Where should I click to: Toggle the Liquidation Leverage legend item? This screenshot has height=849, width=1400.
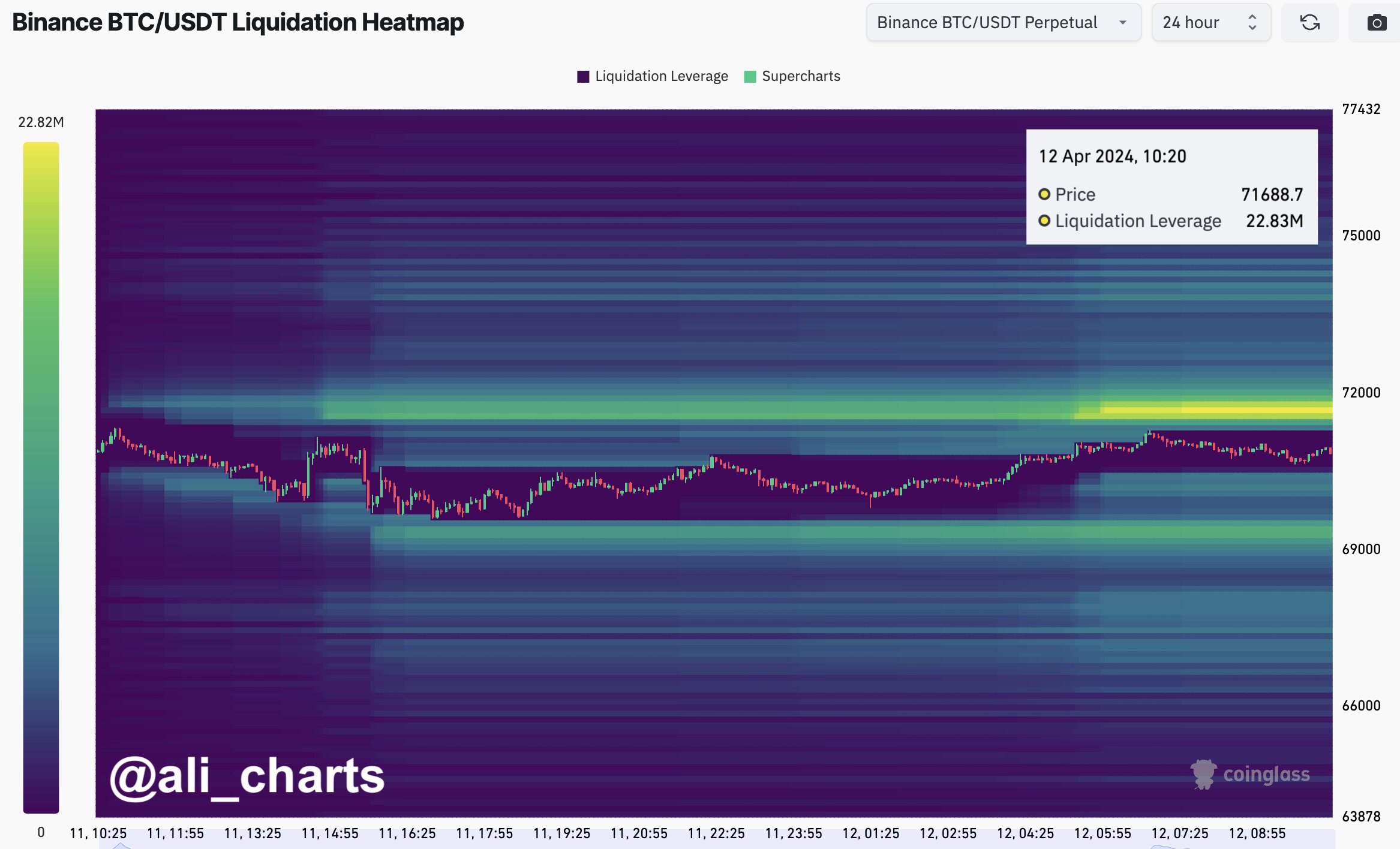[653, 76]
